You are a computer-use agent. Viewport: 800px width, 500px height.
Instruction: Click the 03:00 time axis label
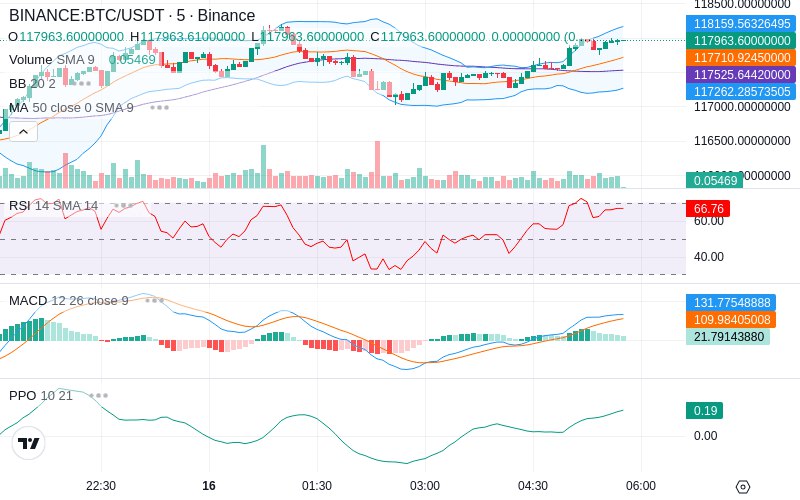point(424,486)
